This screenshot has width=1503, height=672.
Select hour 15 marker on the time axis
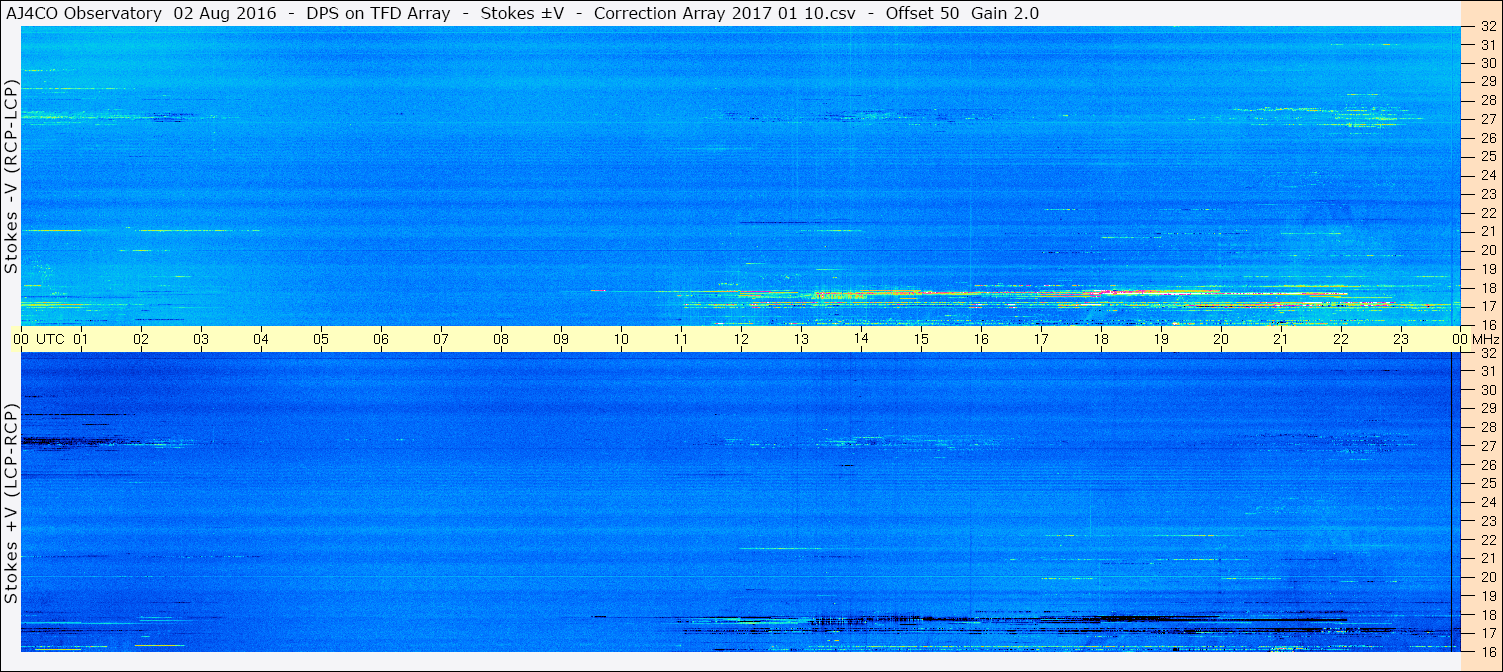click(921, 339)
